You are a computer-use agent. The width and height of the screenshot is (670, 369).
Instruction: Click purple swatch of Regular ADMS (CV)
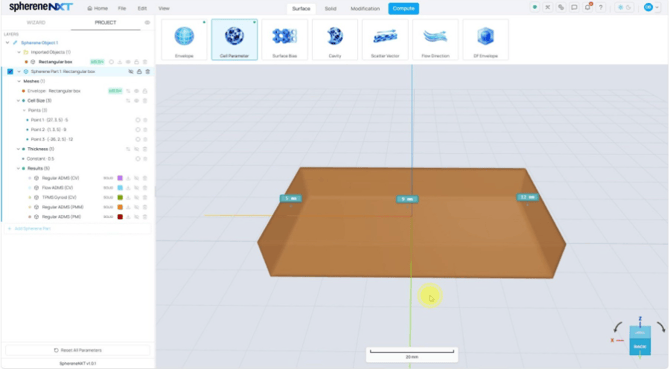tap(120, 178)
